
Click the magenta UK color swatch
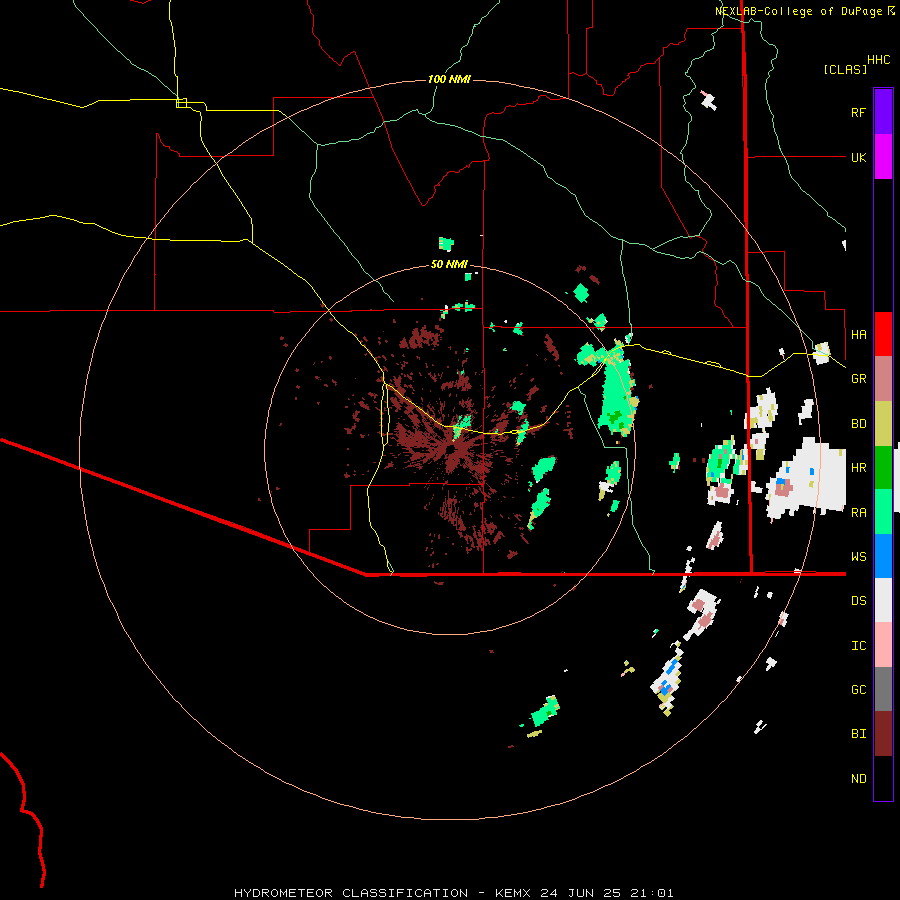click(x=883, y=157)
